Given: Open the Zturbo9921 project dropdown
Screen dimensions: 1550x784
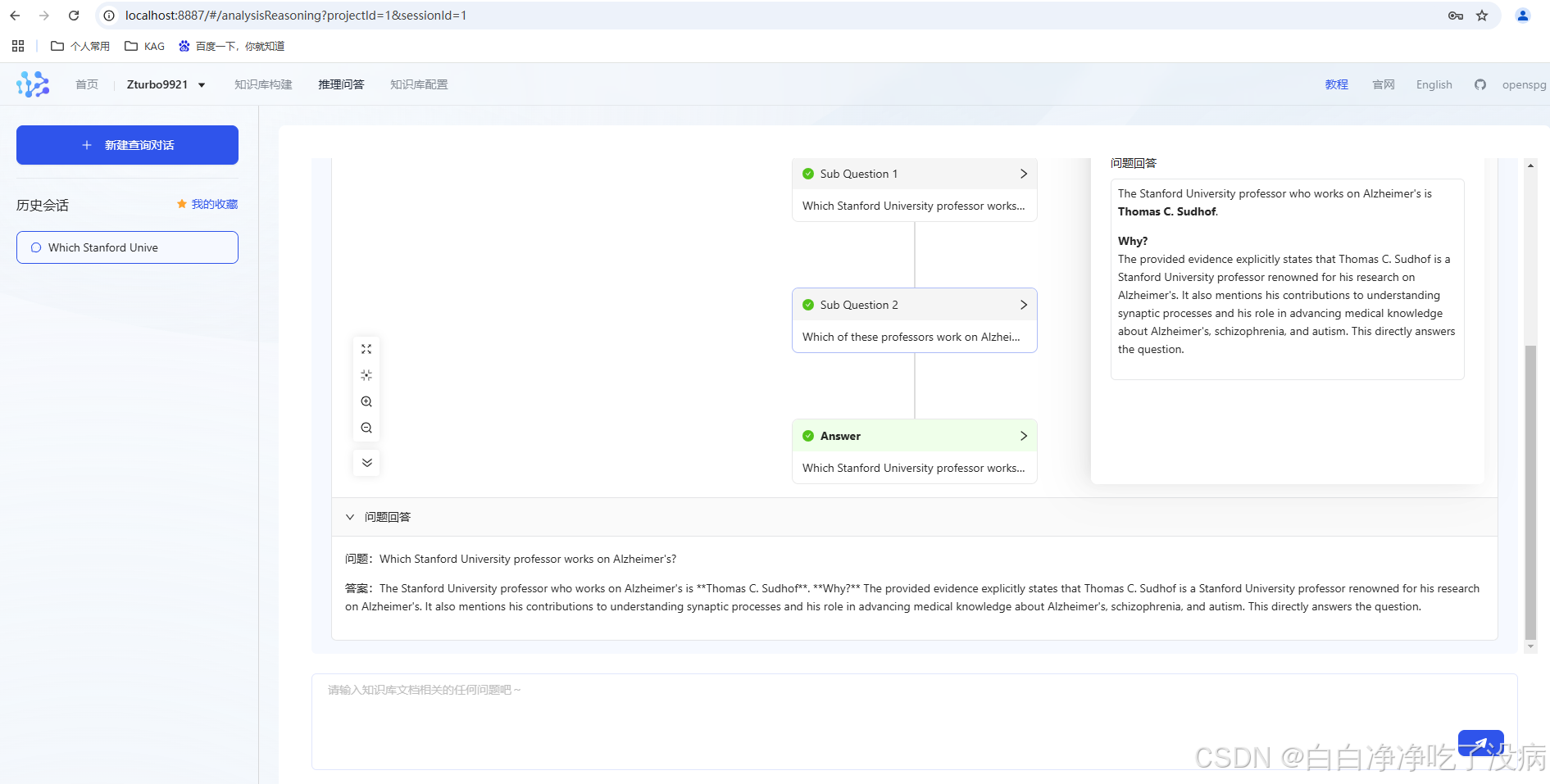Looking at the screenshot, I should 166,84.
